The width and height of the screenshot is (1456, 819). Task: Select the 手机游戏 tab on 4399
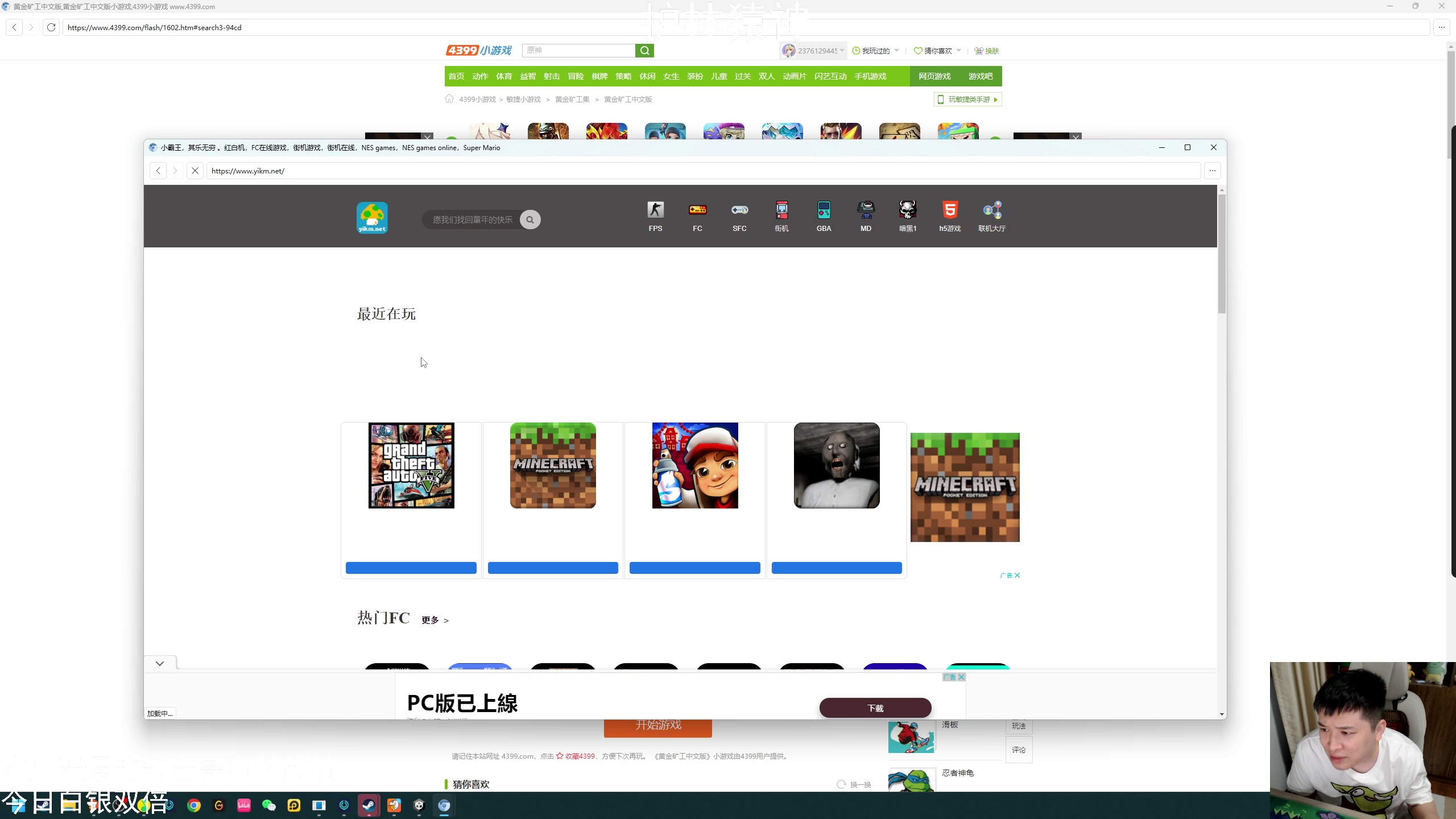(x=870, y=76)
